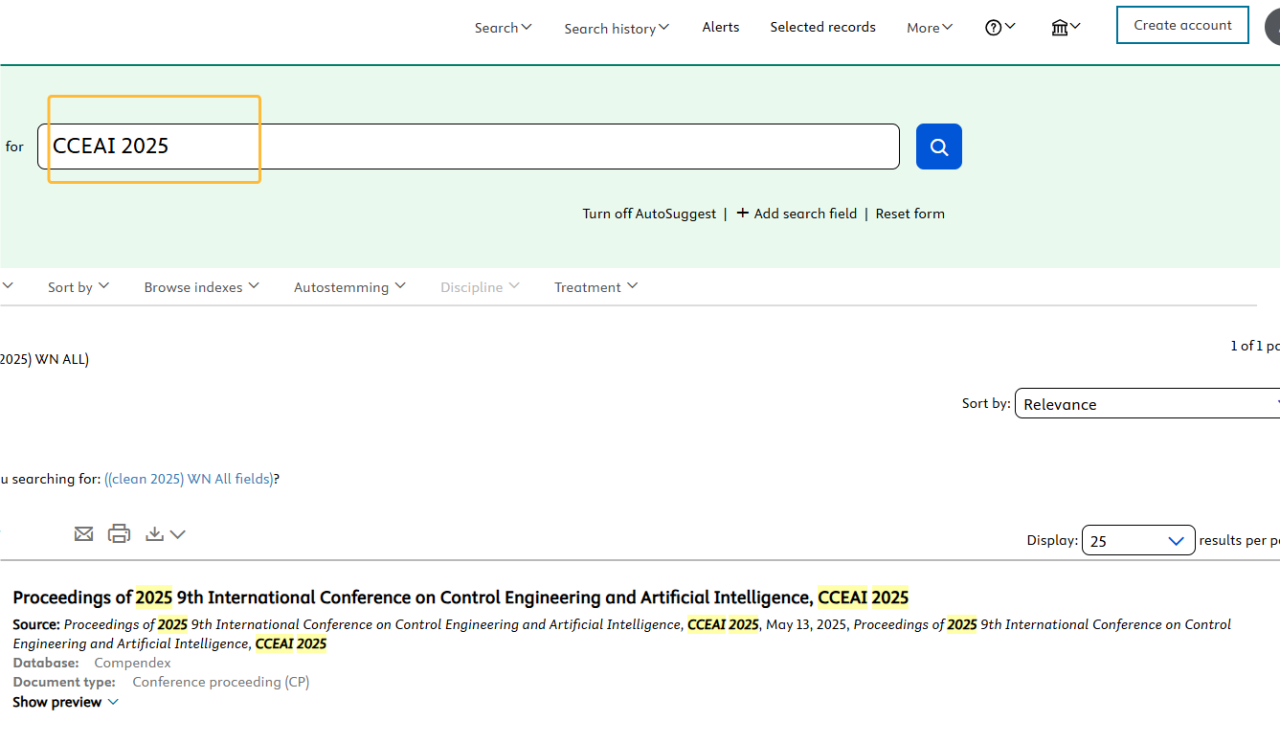1280x744 pixels.
Task: Change Display 25 results per page
Action: (1138, 540)
